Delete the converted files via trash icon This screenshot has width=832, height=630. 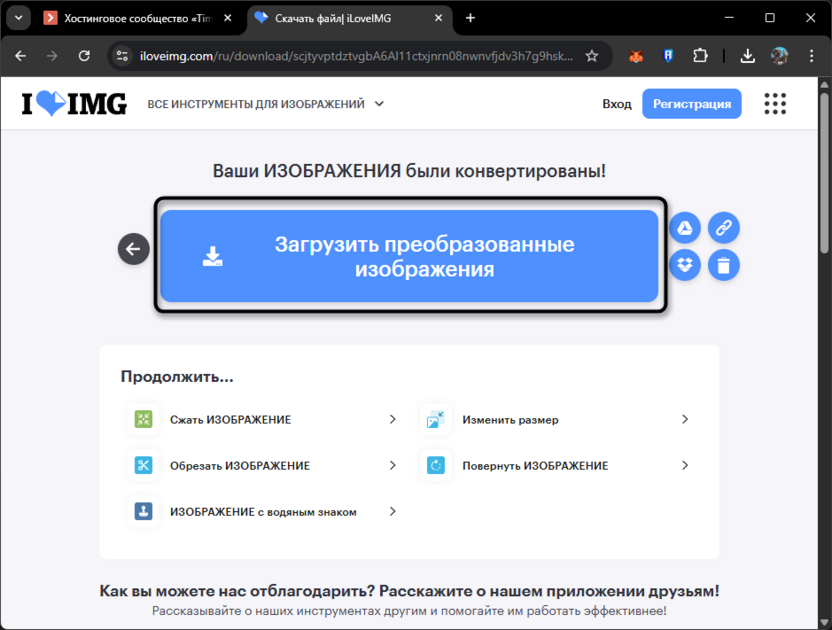(x=724, y=265)
